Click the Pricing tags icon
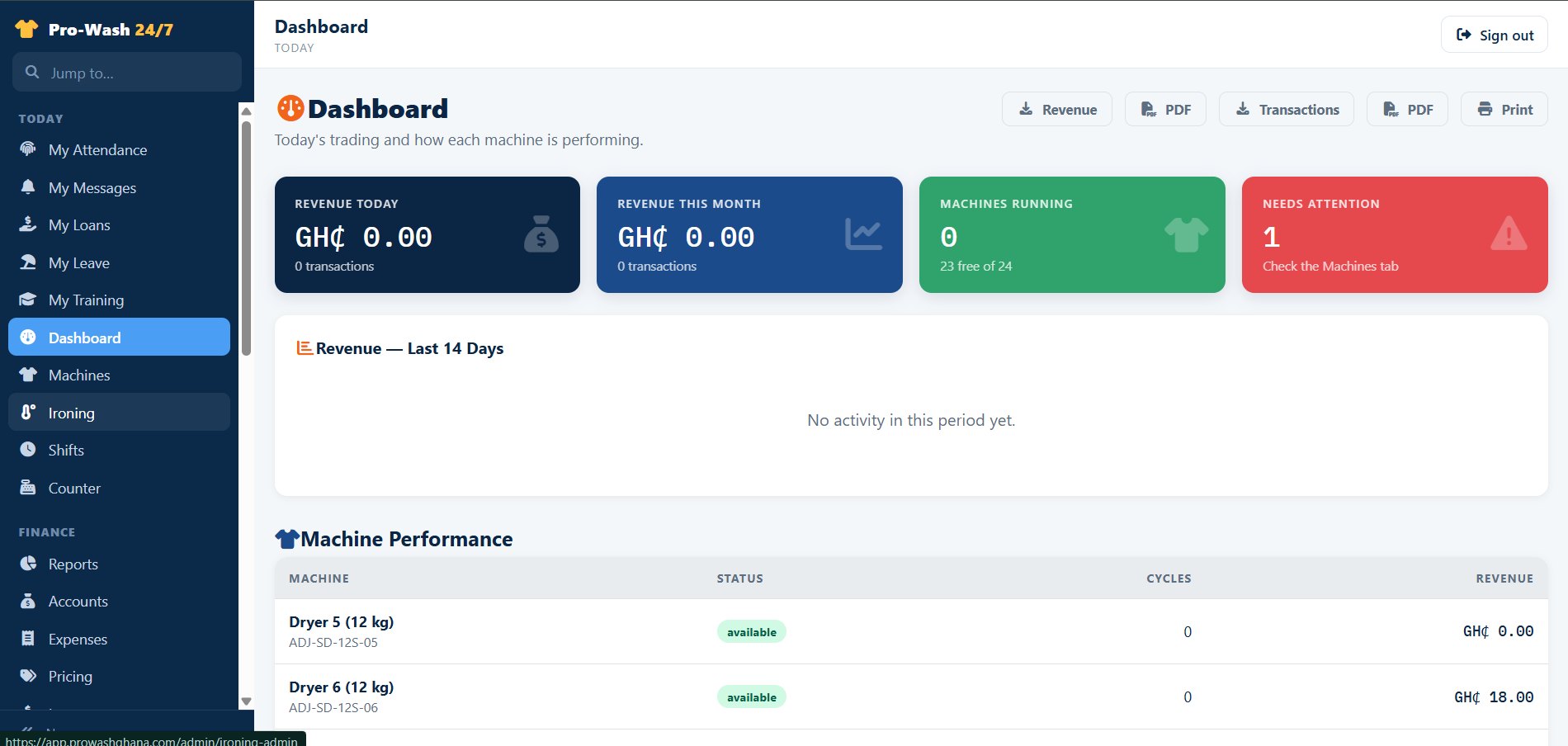The image size is (1568, 746). click(x=28, y=676)
